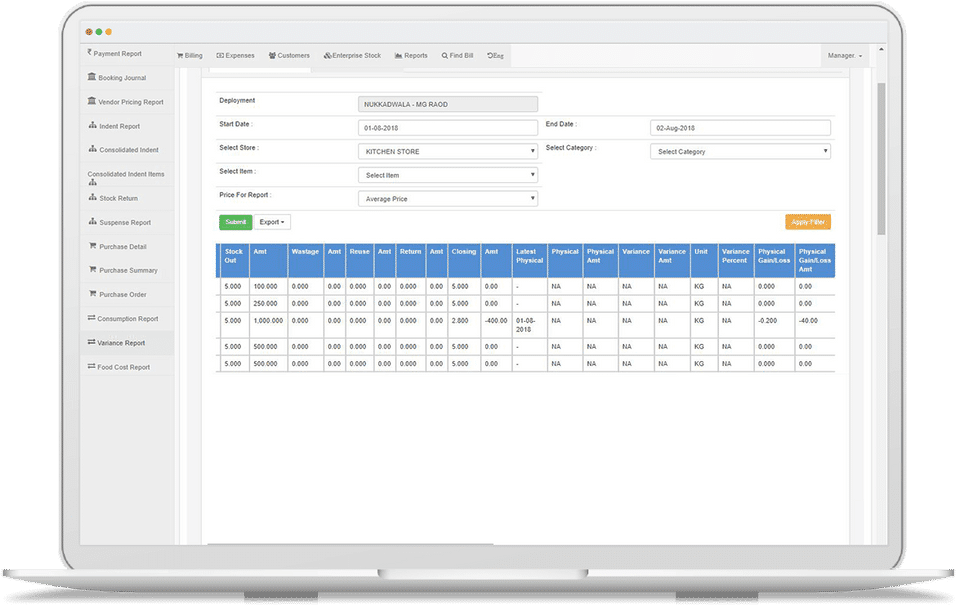The width and height of the screenshot is (960, 606).
Task: Click the scrollbar up arrow
Action: pos(881,50)
